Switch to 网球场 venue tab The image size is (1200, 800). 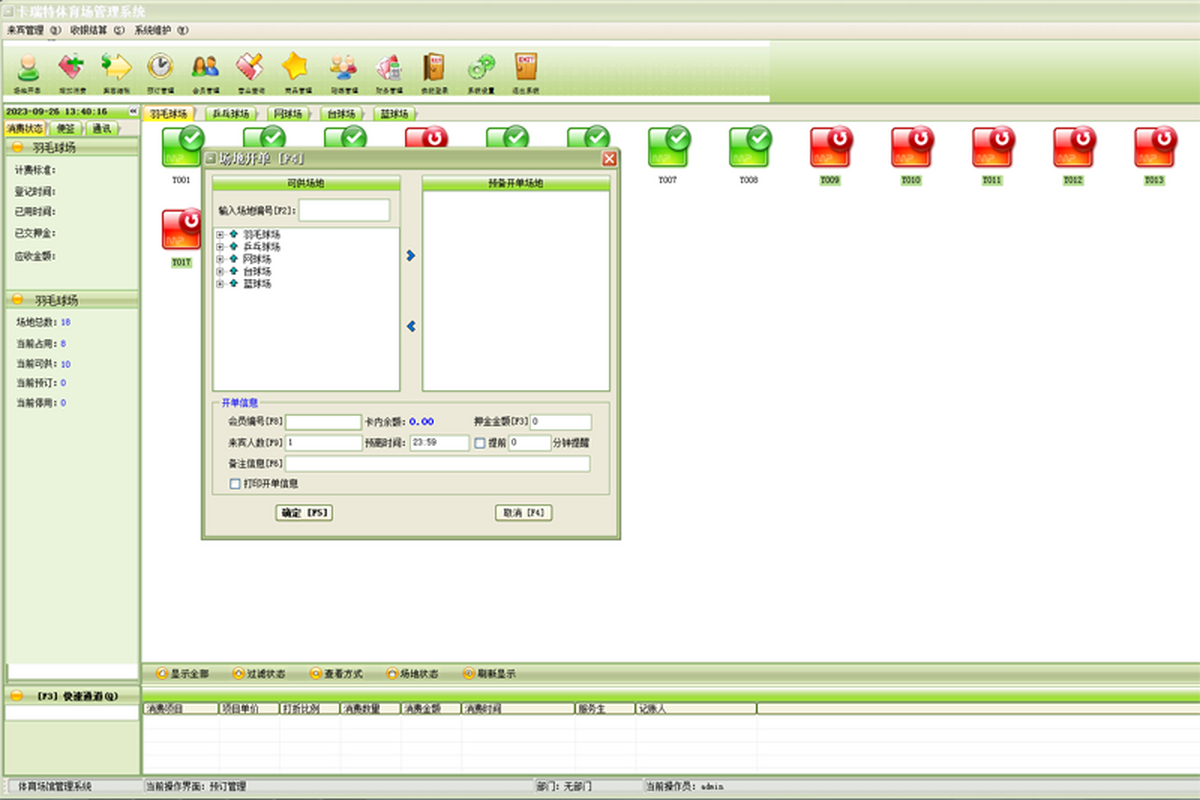point(288,114)
